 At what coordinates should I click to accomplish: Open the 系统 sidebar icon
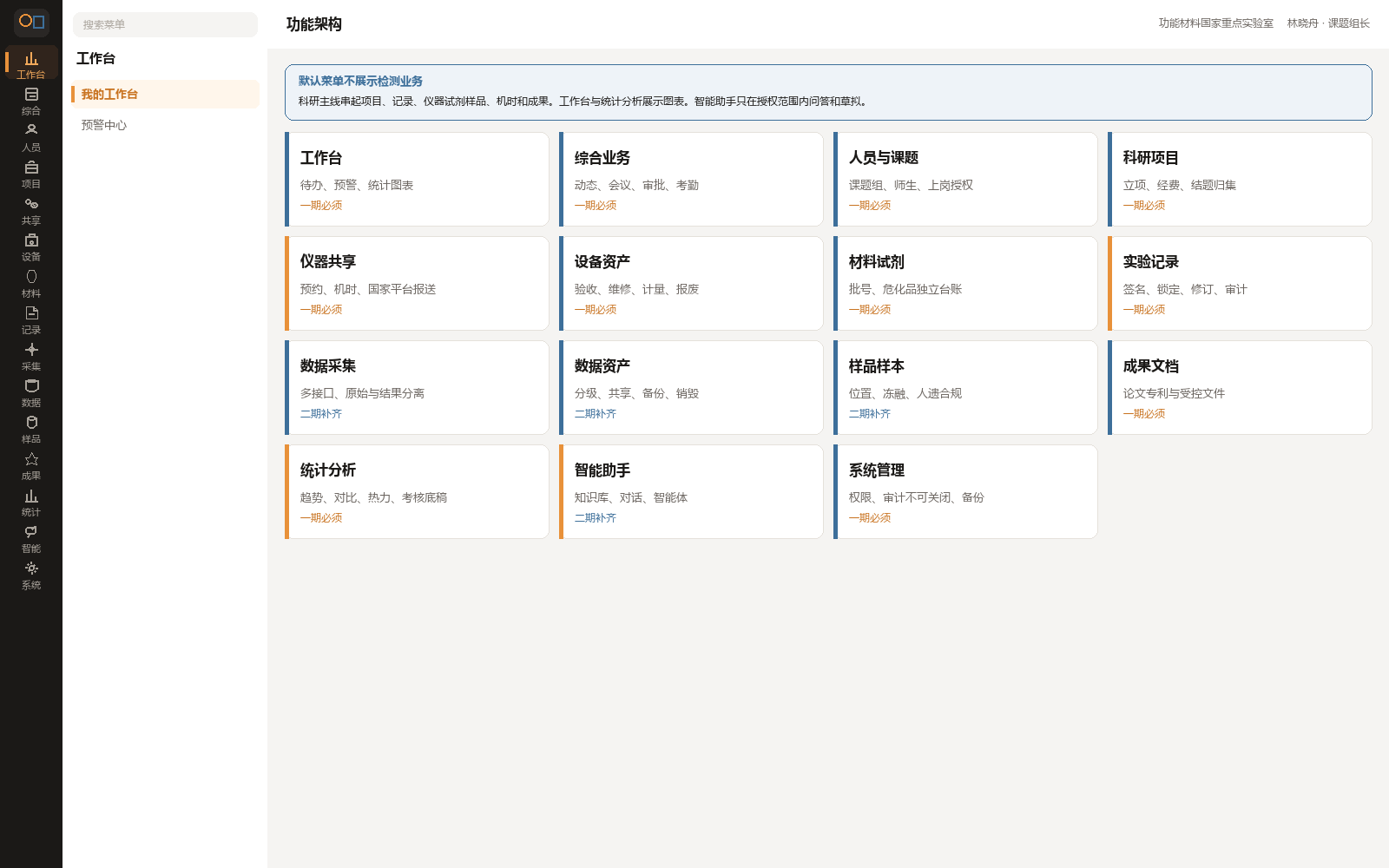31,575
